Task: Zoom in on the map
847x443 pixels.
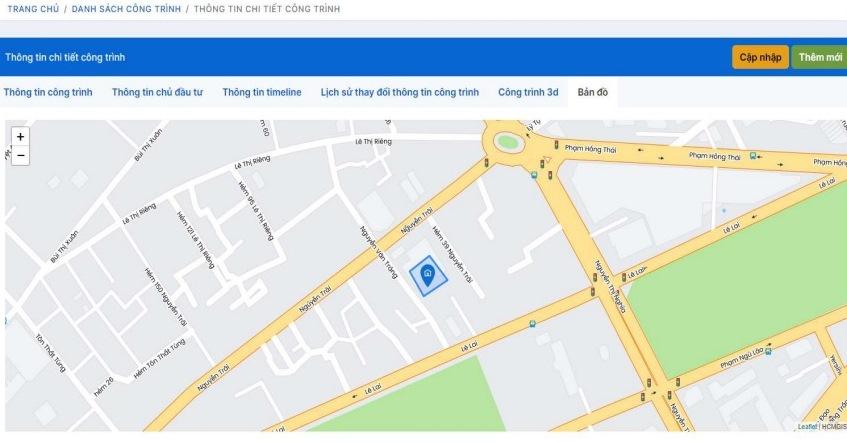Action: tap(20, 136)
